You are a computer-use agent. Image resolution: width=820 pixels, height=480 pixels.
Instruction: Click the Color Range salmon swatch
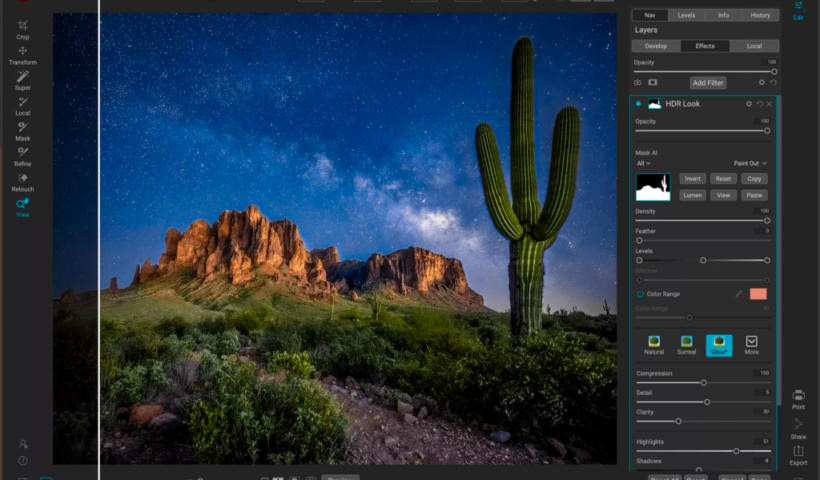click(x=758, y=294)
